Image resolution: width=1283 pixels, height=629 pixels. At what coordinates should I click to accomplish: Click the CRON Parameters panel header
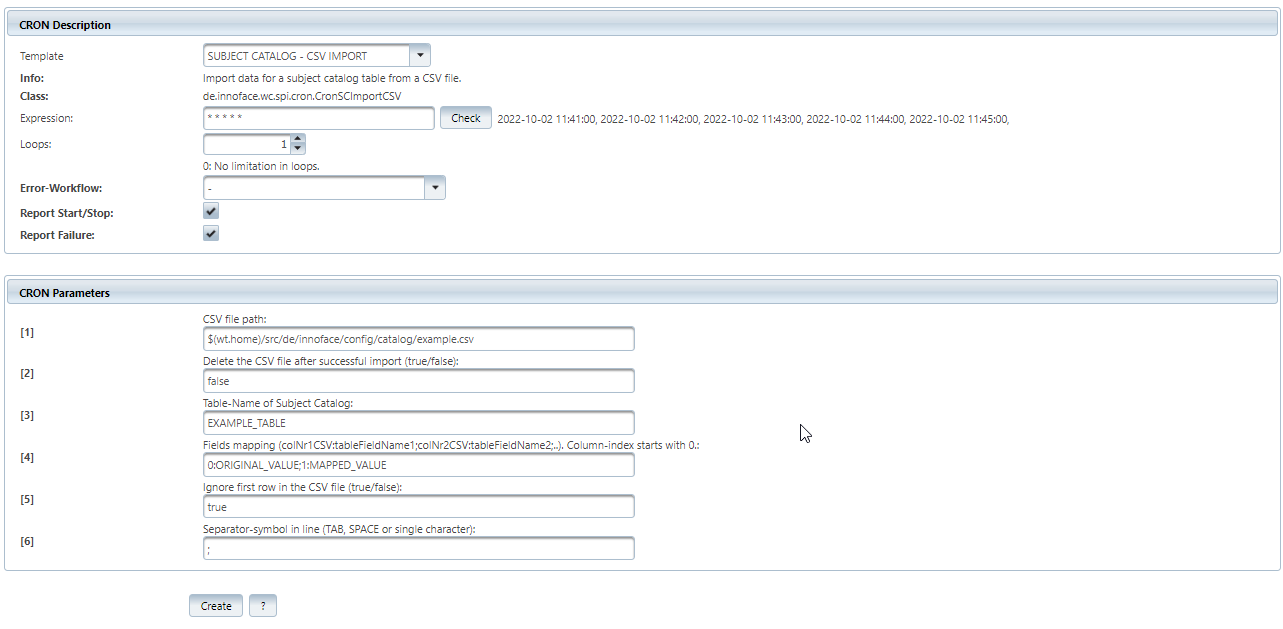(642, 292)
